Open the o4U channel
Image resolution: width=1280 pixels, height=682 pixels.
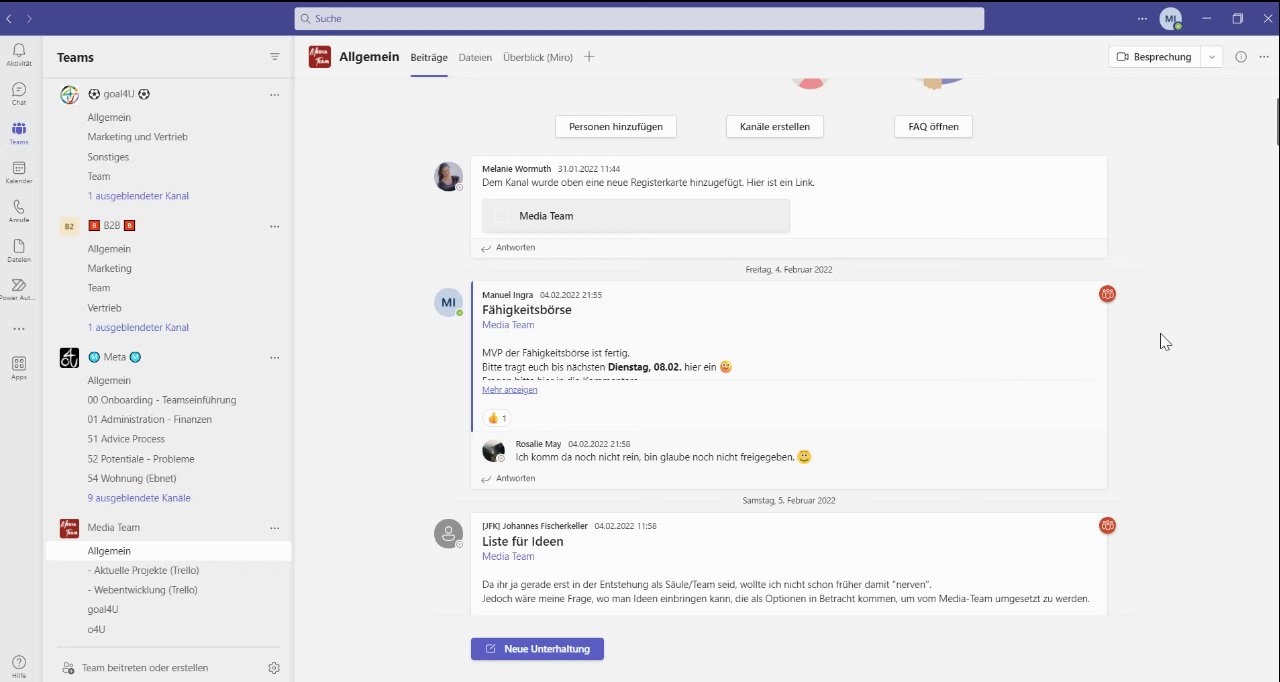coord(96,629)
